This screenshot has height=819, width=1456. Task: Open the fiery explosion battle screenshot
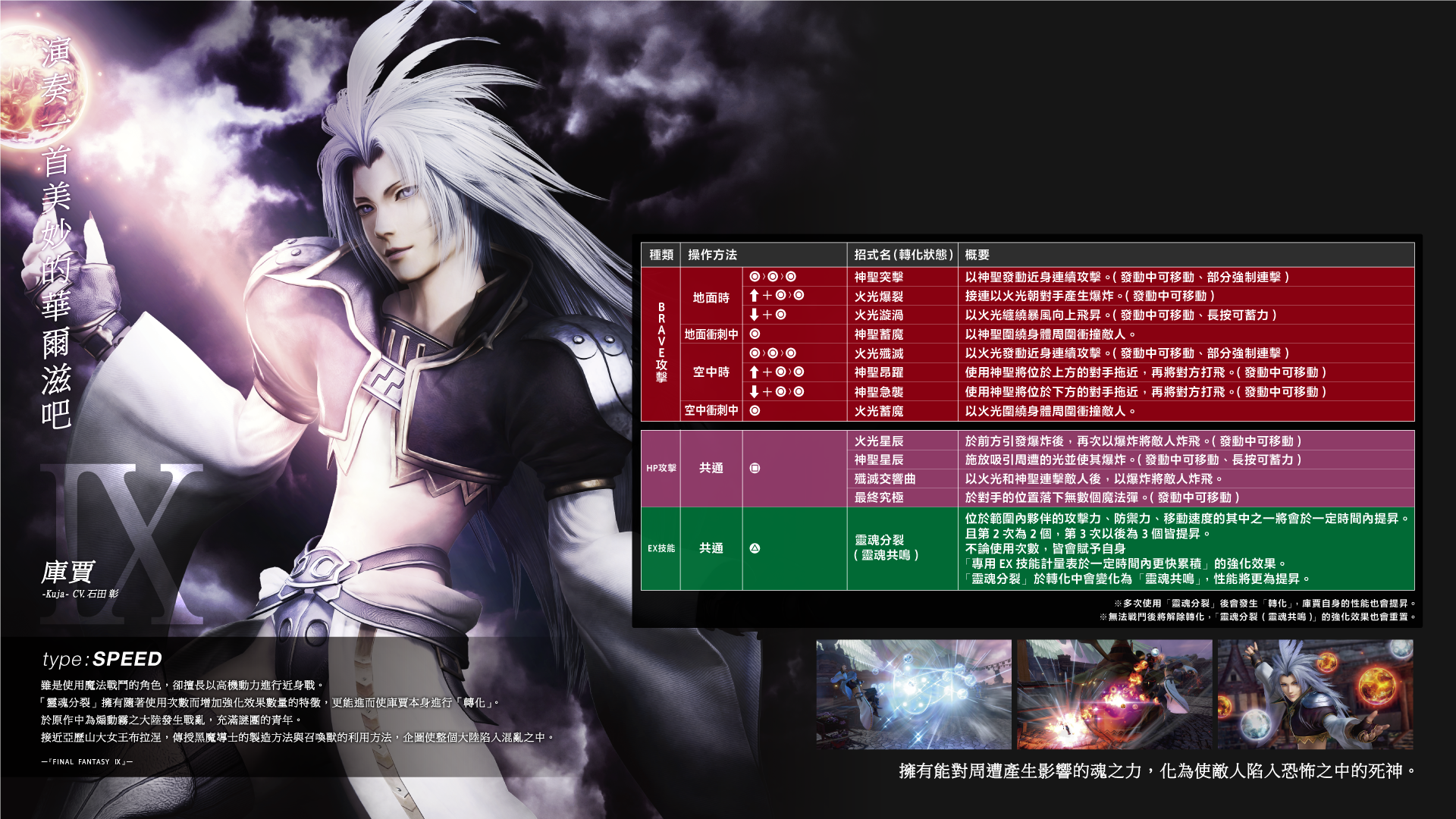tap(1115, 694)
